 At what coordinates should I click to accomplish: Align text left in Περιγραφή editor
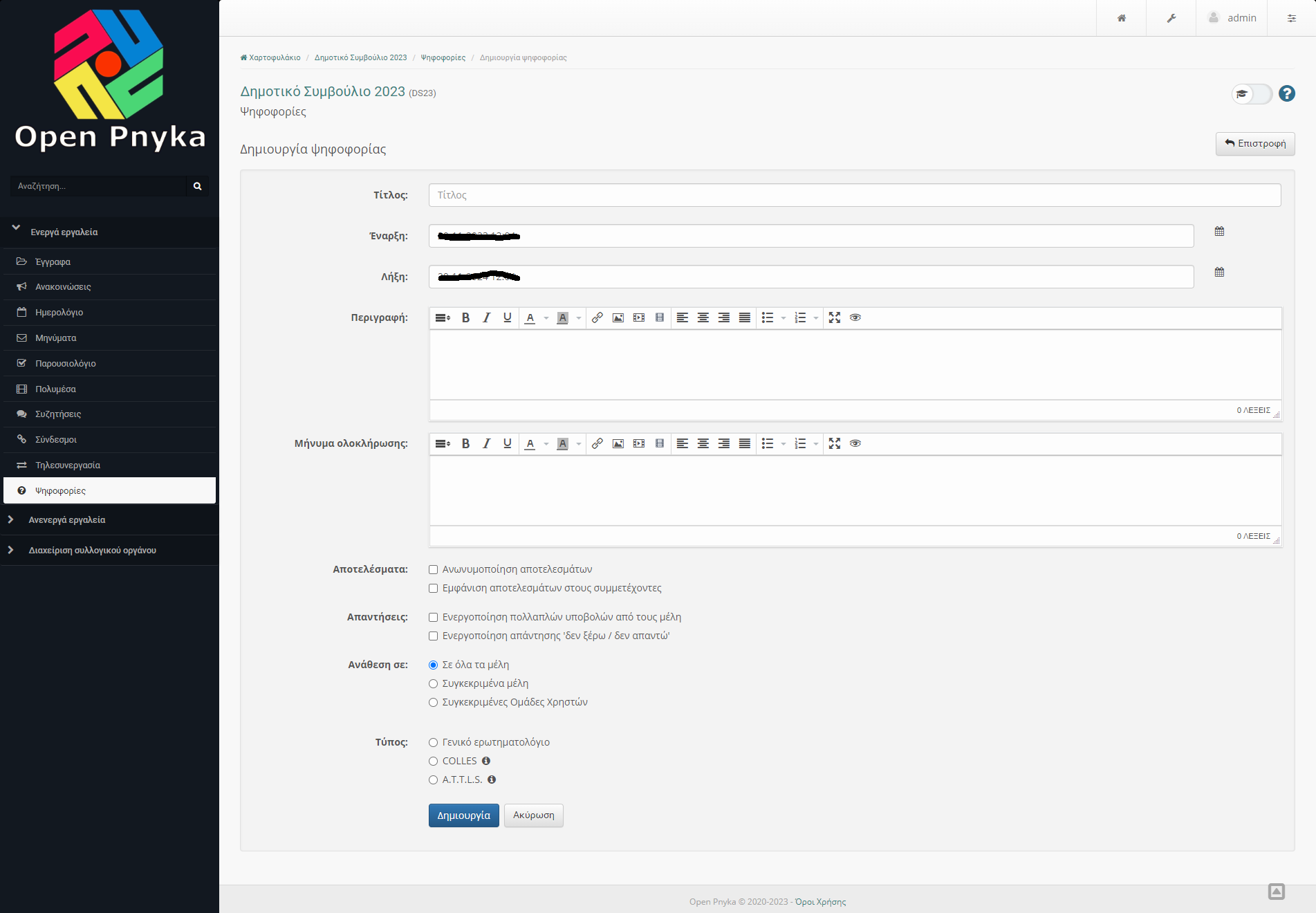[683, 317]
